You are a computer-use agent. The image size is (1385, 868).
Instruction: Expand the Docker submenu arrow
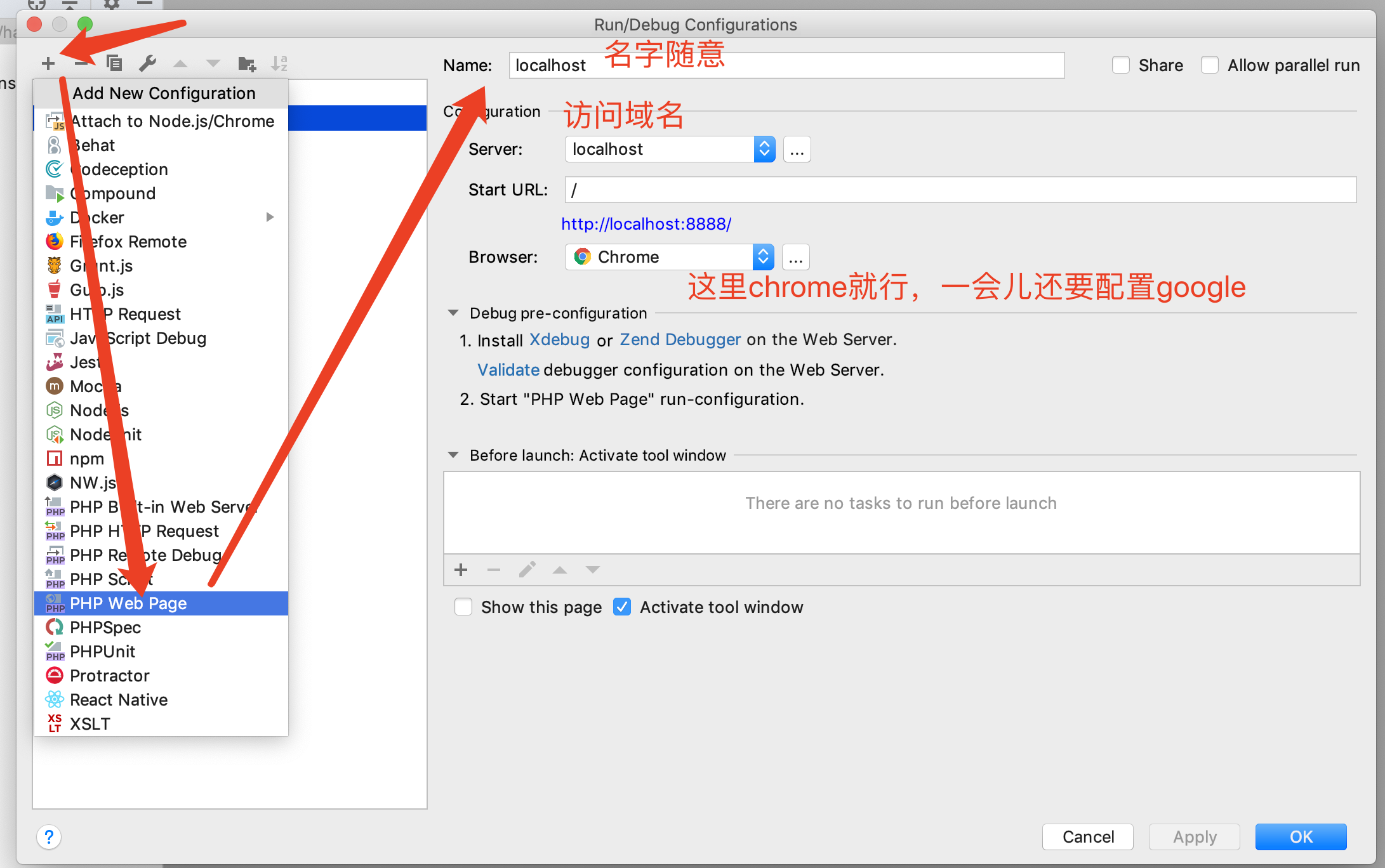point(270,218)
